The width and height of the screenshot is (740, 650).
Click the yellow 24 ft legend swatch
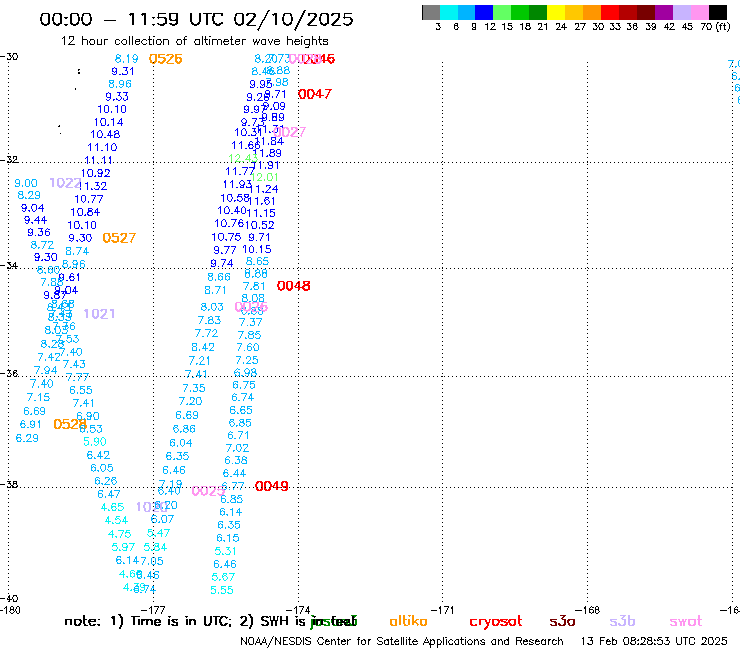click(556, 12)
